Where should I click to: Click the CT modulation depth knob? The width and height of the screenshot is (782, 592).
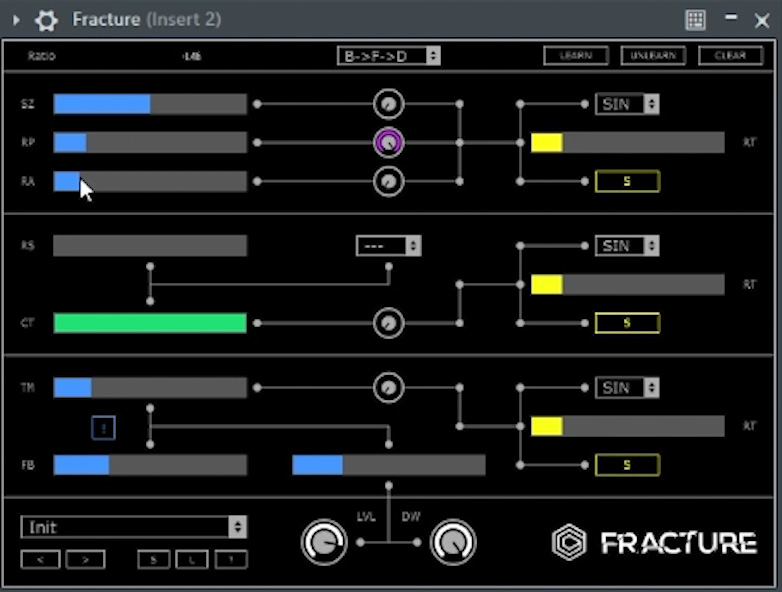(388, 323)
